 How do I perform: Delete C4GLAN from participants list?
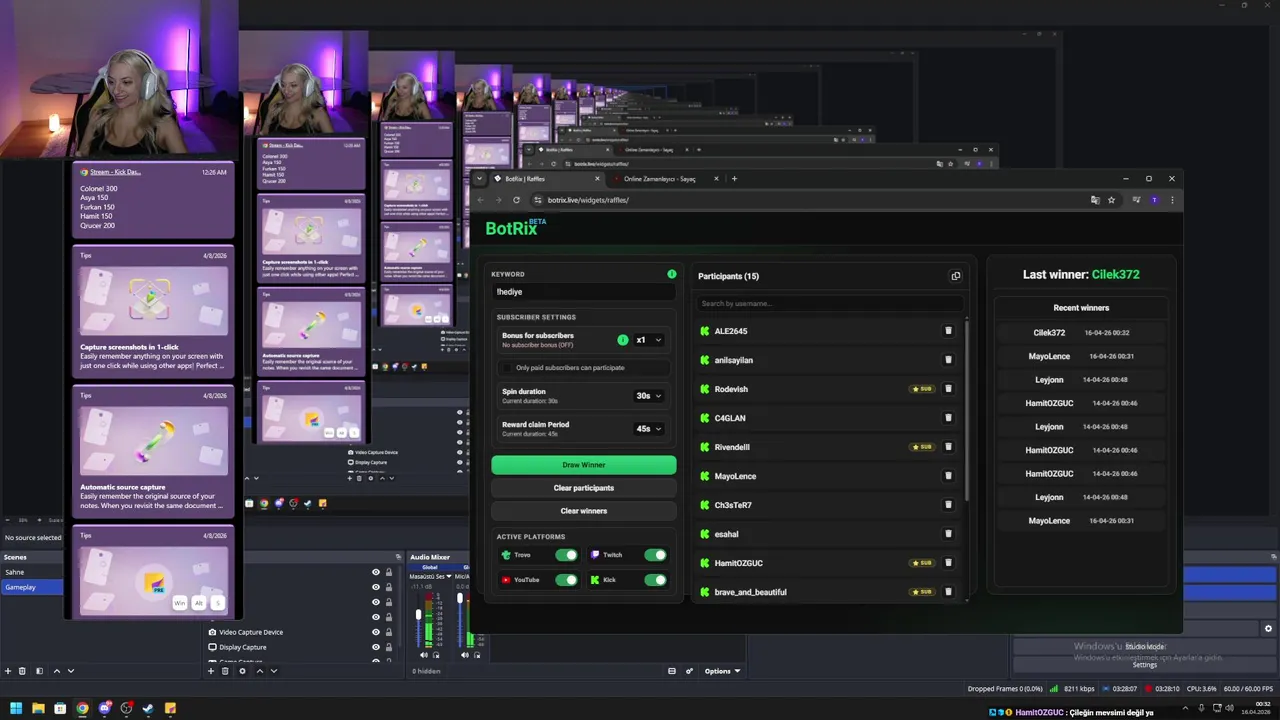coord(948,418)
